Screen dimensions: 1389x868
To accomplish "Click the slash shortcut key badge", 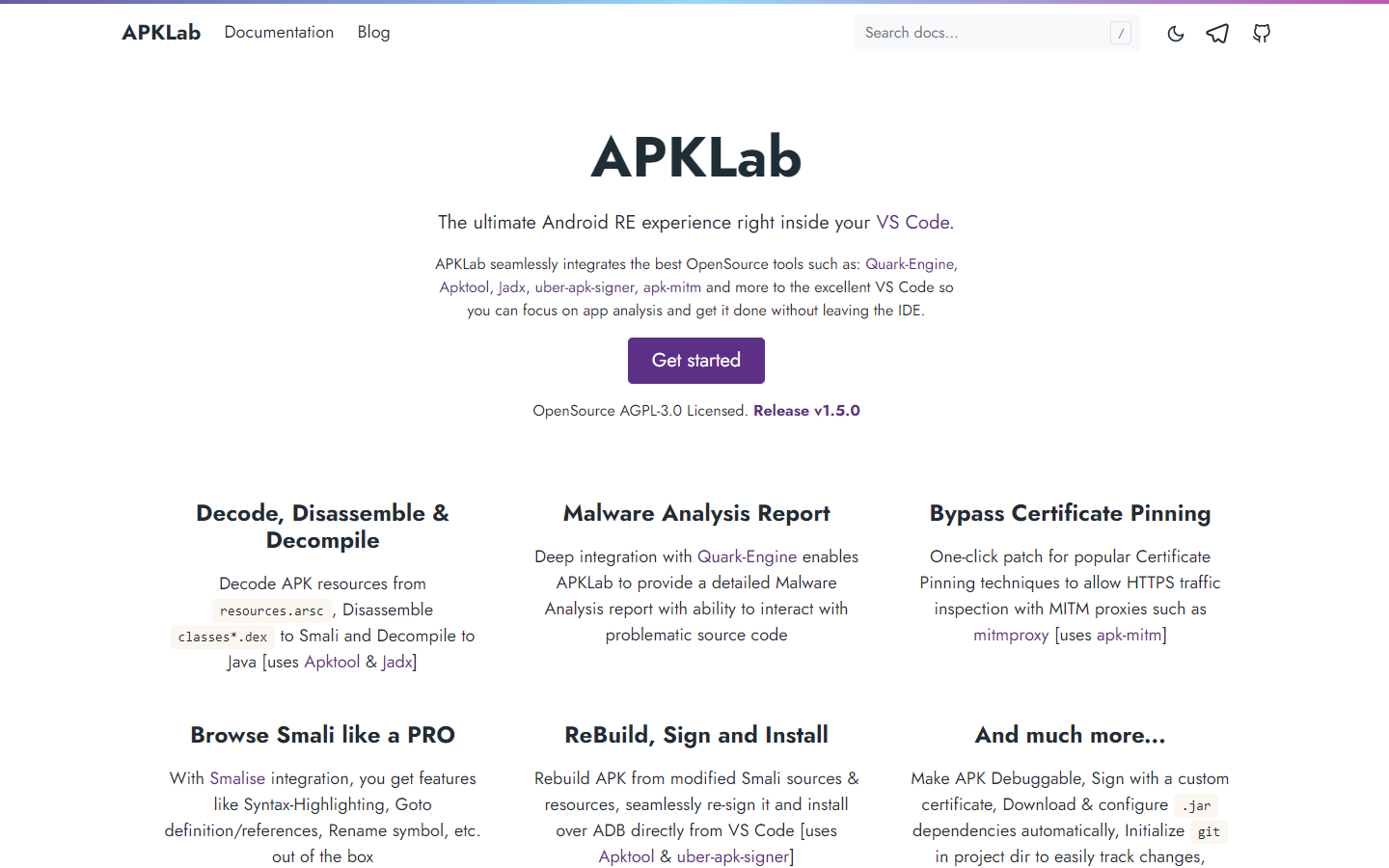I will tap(1120, 34).
